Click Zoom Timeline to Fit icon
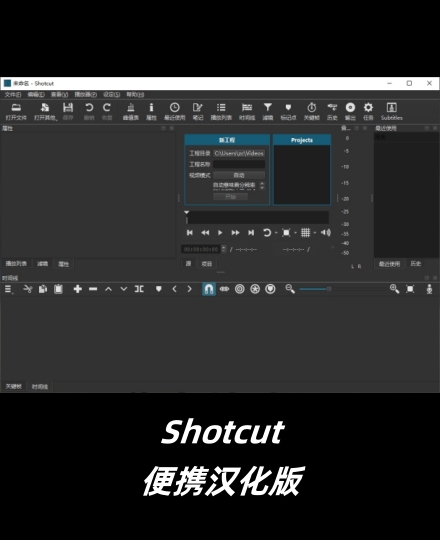The height and width of the screenshot is (540, 440). [x=410, y=289]
